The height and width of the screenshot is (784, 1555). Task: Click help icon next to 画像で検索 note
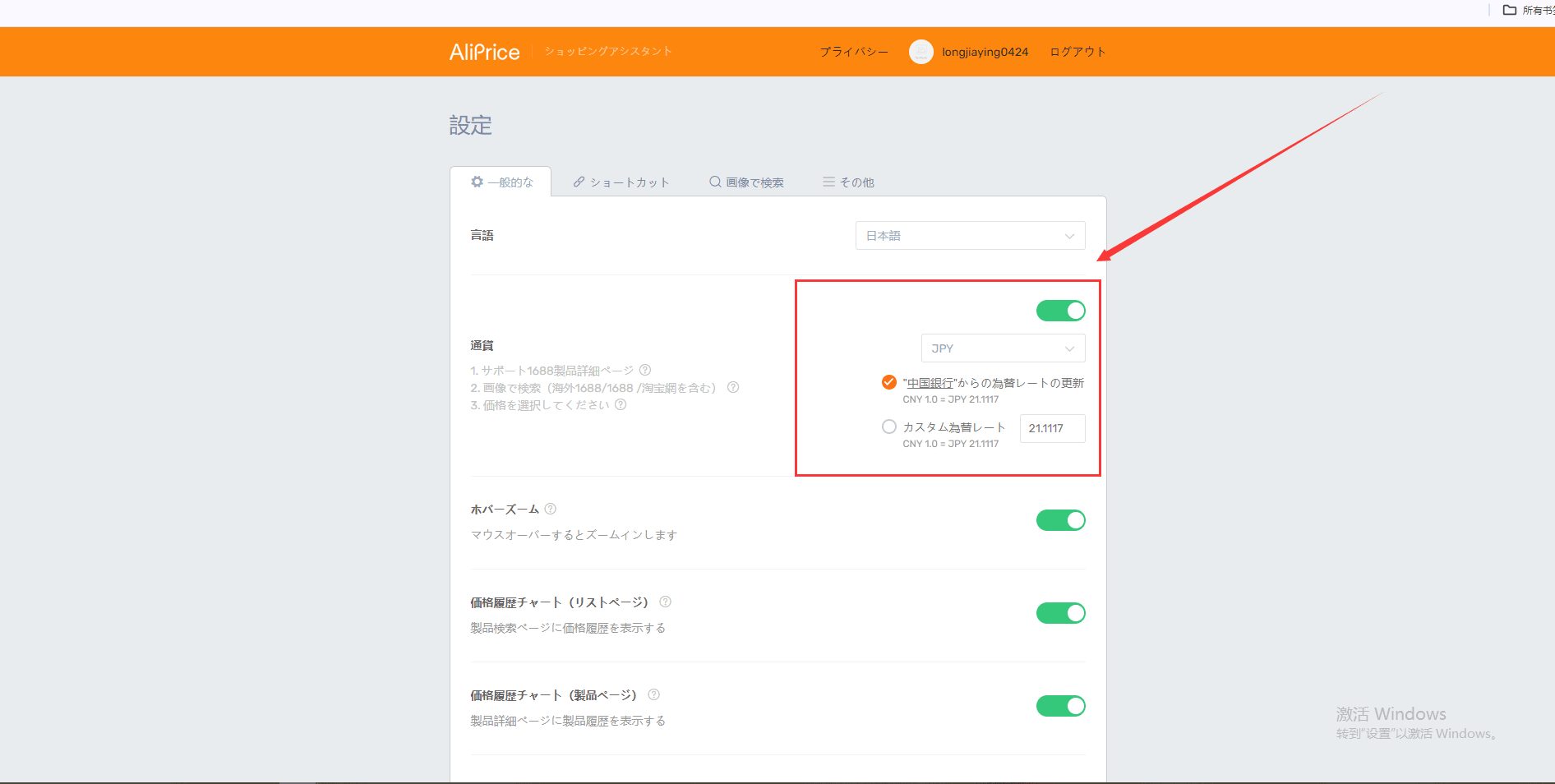tap(733, 387)
